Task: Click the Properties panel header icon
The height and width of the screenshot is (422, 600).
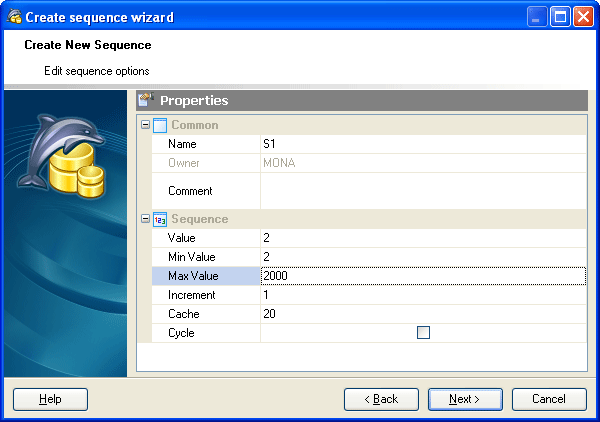Action: [x=146, y=100]
